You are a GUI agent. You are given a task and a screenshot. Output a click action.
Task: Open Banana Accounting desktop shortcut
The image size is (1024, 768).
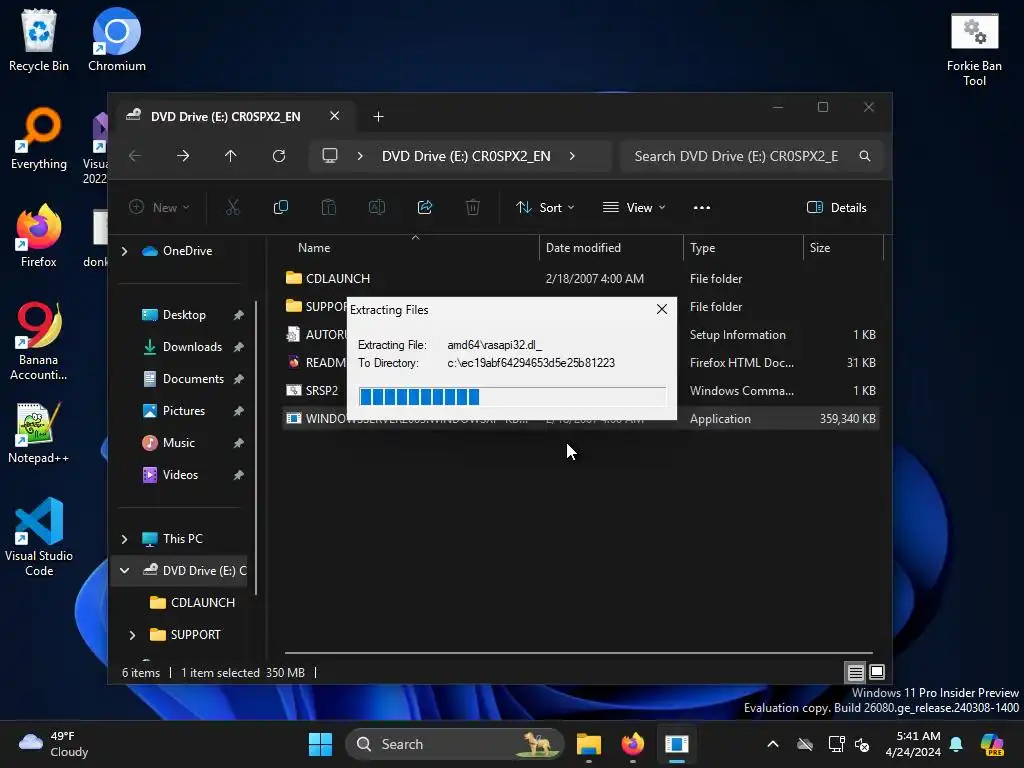click(x=39, y=341)
